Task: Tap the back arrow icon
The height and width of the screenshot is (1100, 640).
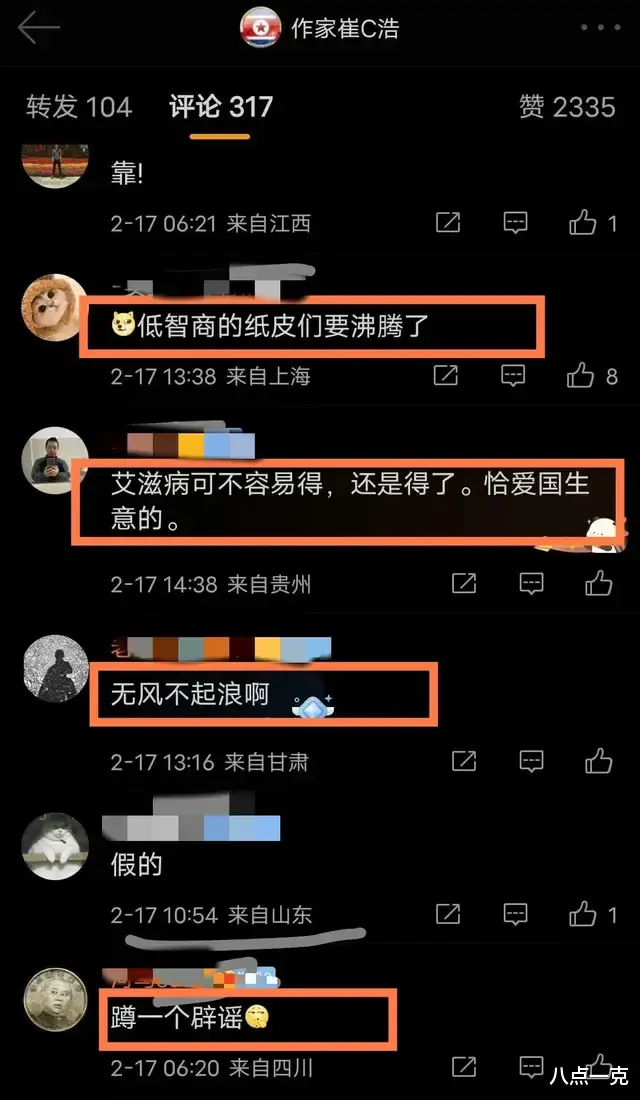Action: 39,28
